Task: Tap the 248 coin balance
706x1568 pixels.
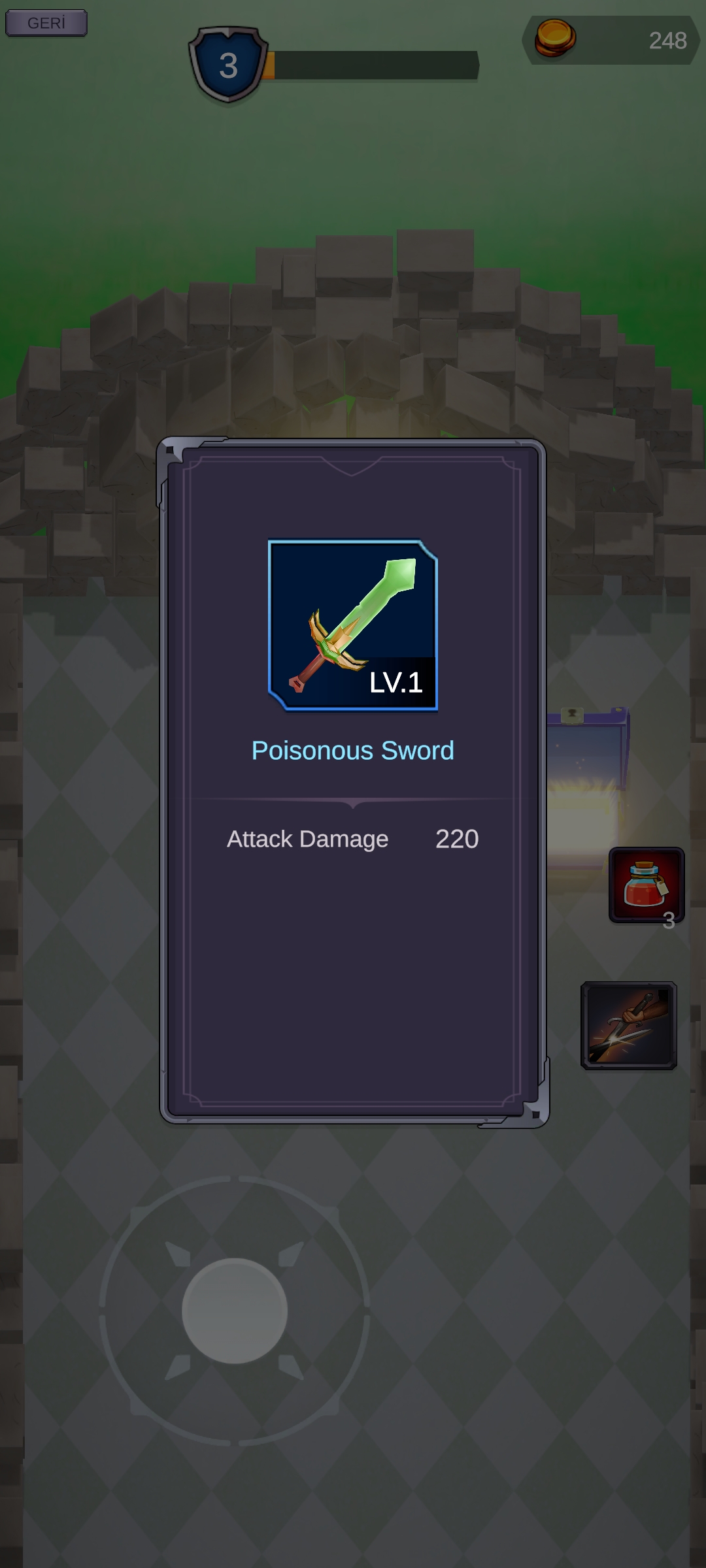Action: pos(667,41)
